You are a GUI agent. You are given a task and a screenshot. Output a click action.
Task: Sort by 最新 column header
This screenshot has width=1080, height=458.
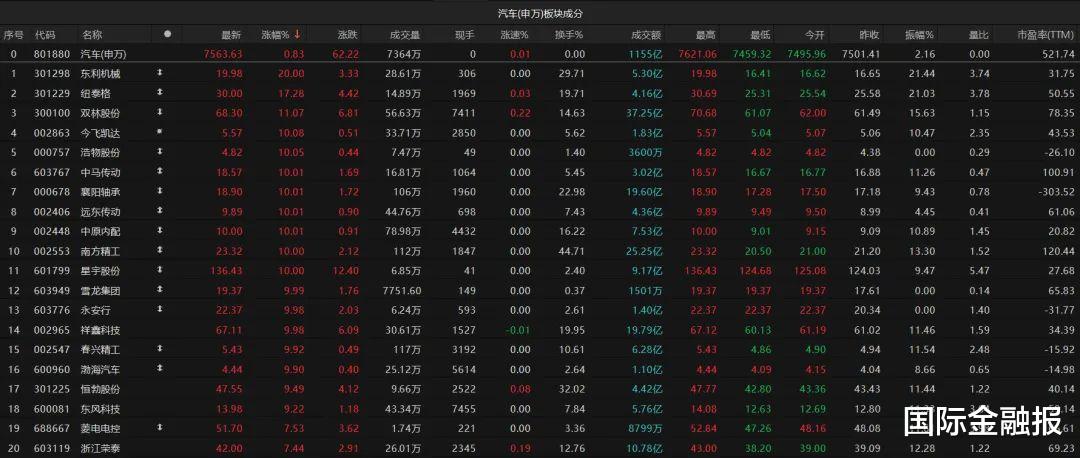pos(231,34)
